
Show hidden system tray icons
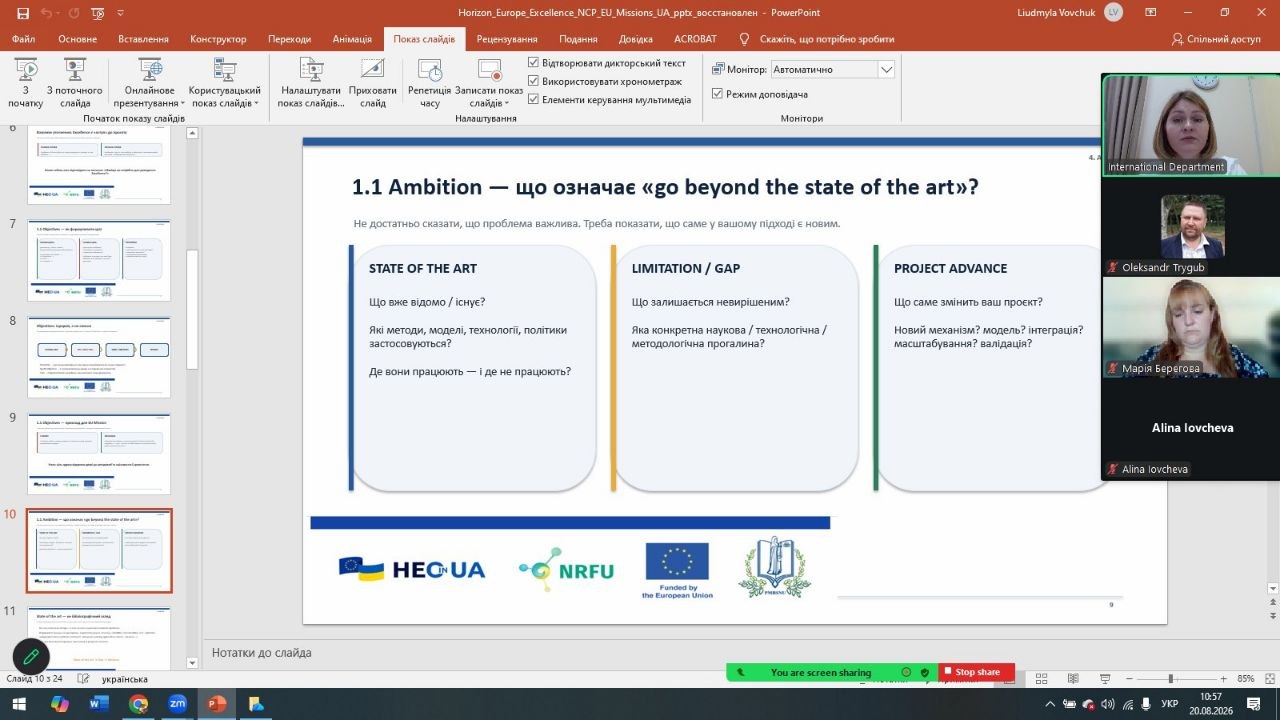pos(1049,704)
